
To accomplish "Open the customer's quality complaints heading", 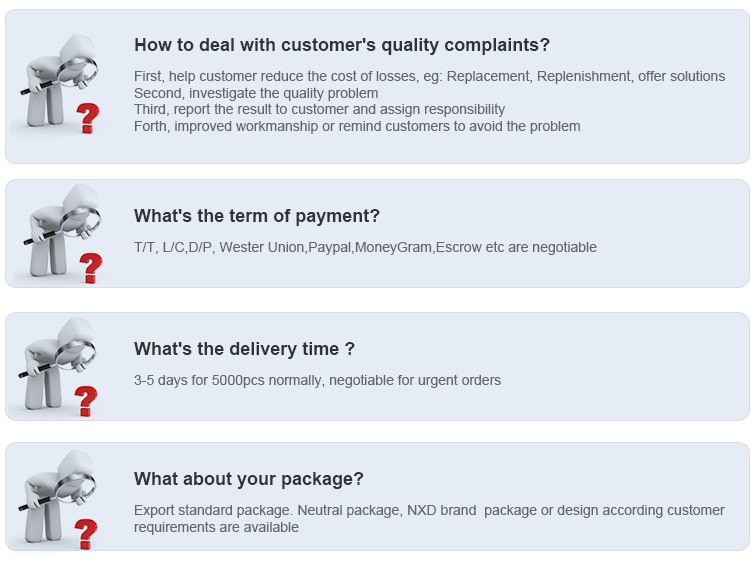I will coord(342,45).
